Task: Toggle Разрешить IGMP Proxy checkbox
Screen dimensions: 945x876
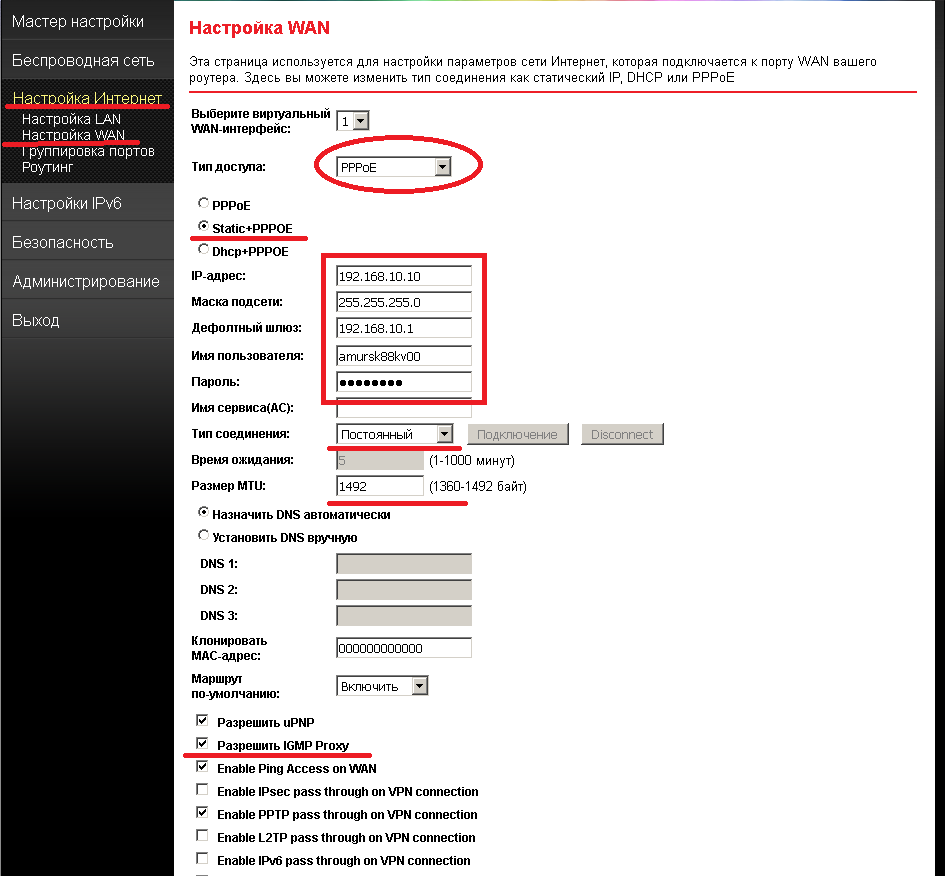Action: (x=203, y=745)
